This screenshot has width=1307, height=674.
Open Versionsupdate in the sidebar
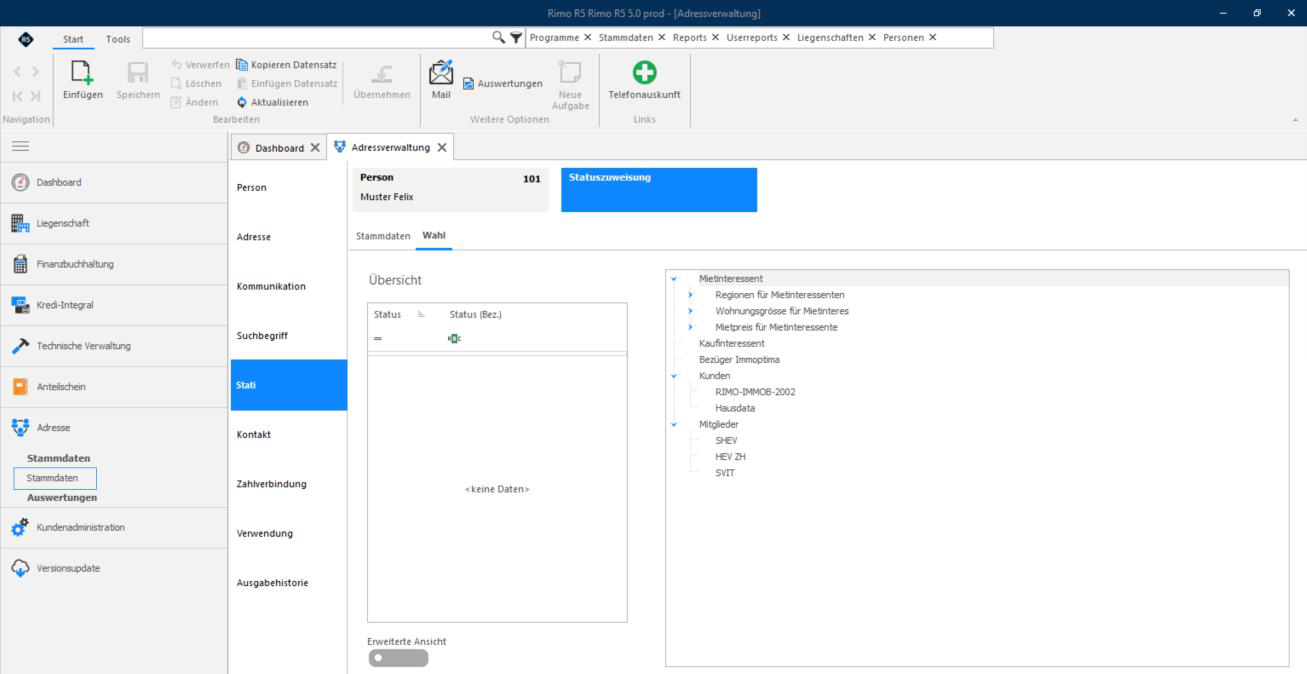pos(114,568)
